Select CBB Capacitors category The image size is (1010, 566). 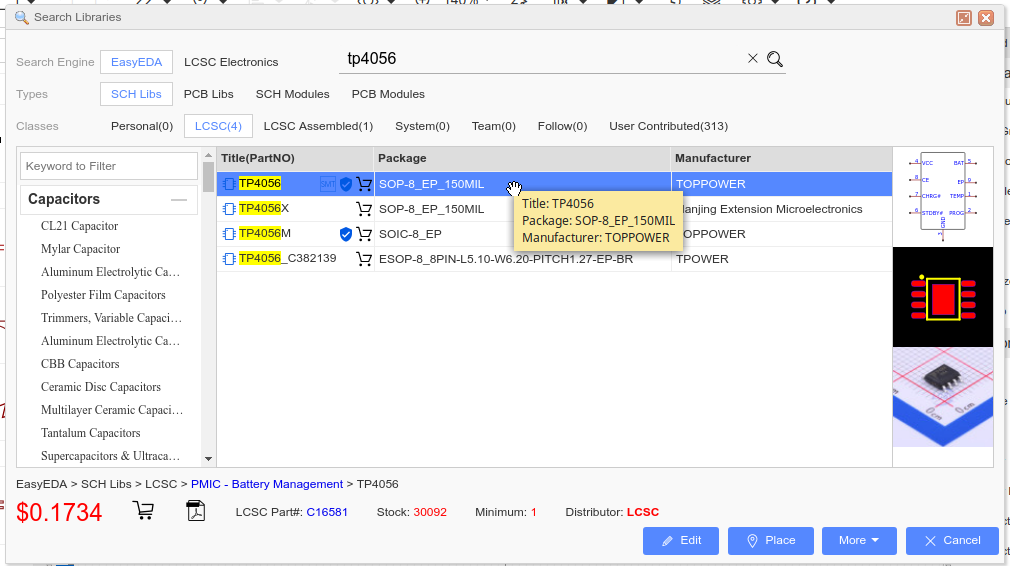click(x=80, y=364)
